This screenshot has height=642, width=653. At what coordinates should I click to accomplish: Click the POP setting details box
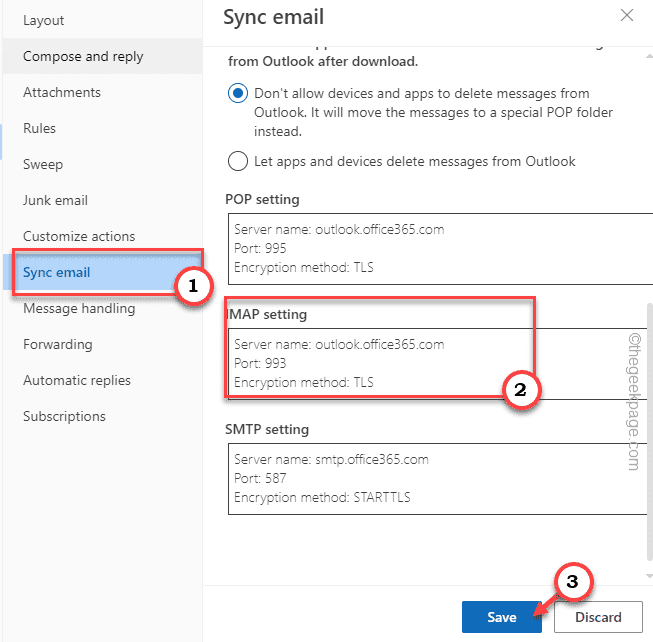point(440,249)
